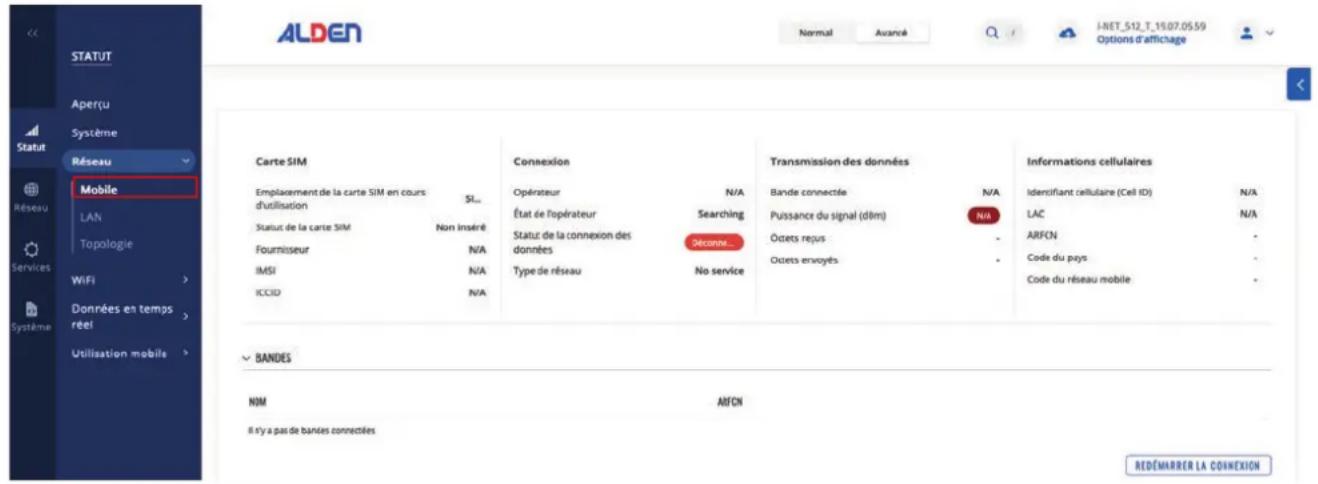The height and width of the screenshot is (484, 1318).
Task: Click the Opérateur label
Action: (x=537, y=191)
